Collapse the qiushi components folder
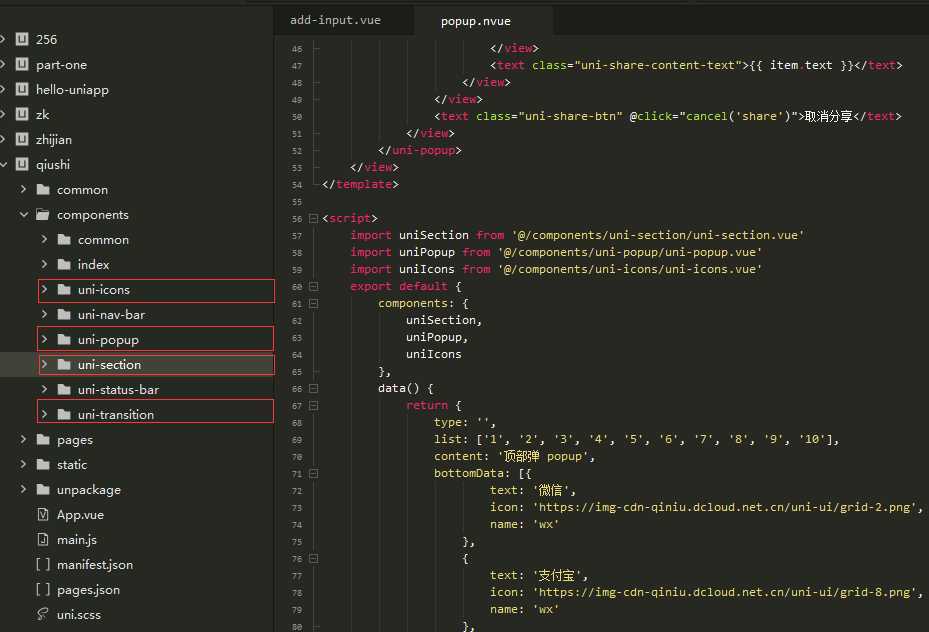The width and height of the screenshot is (929, 632). (24, 214)
